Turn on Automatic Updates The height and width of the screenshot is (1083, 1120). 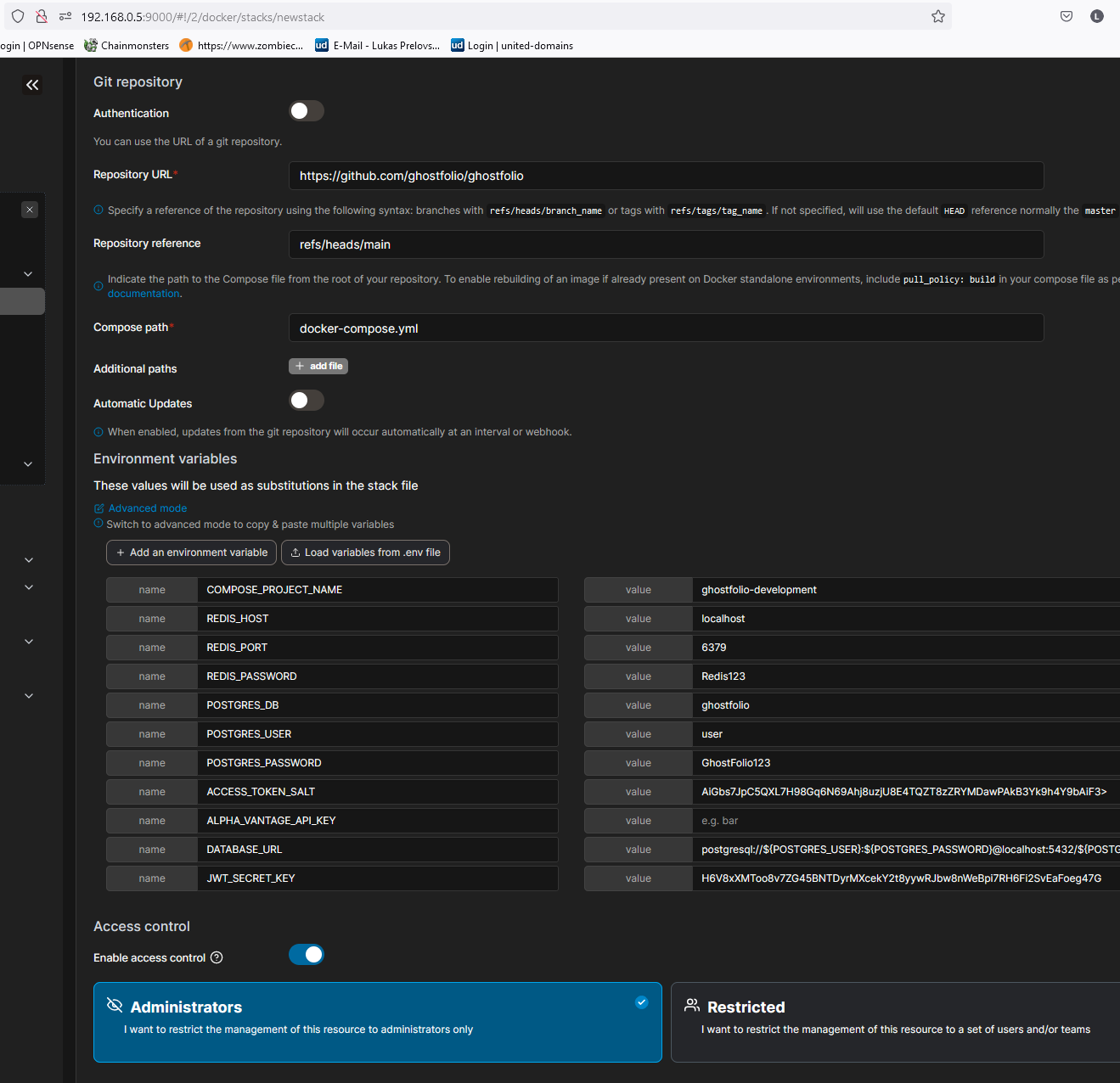(306, 400)
